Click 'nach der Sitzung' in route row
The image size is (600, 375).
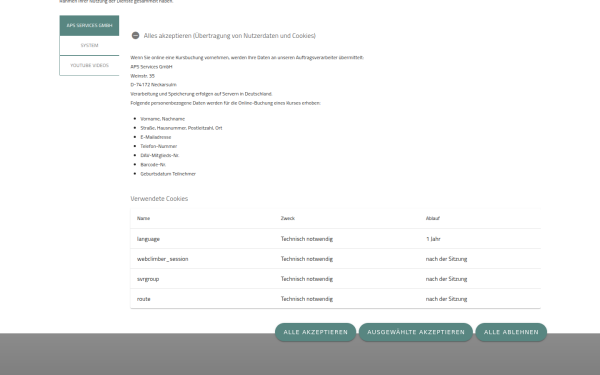coord(447,299)
